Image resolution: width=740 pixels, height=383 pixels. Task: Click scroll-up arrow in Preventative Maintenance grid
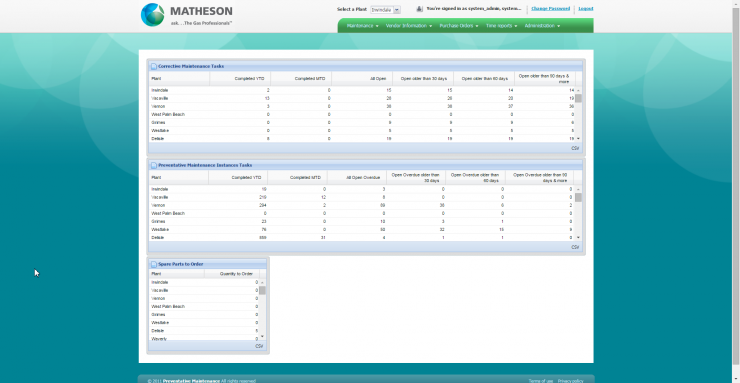point(579,189)
